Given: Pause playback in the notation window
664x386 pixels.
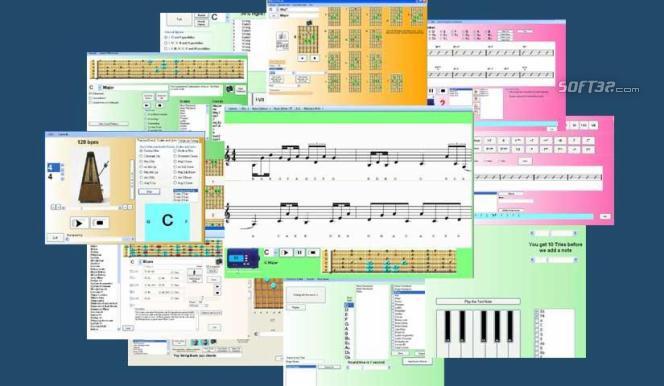Looking at the screenshot, I should 299,252.
